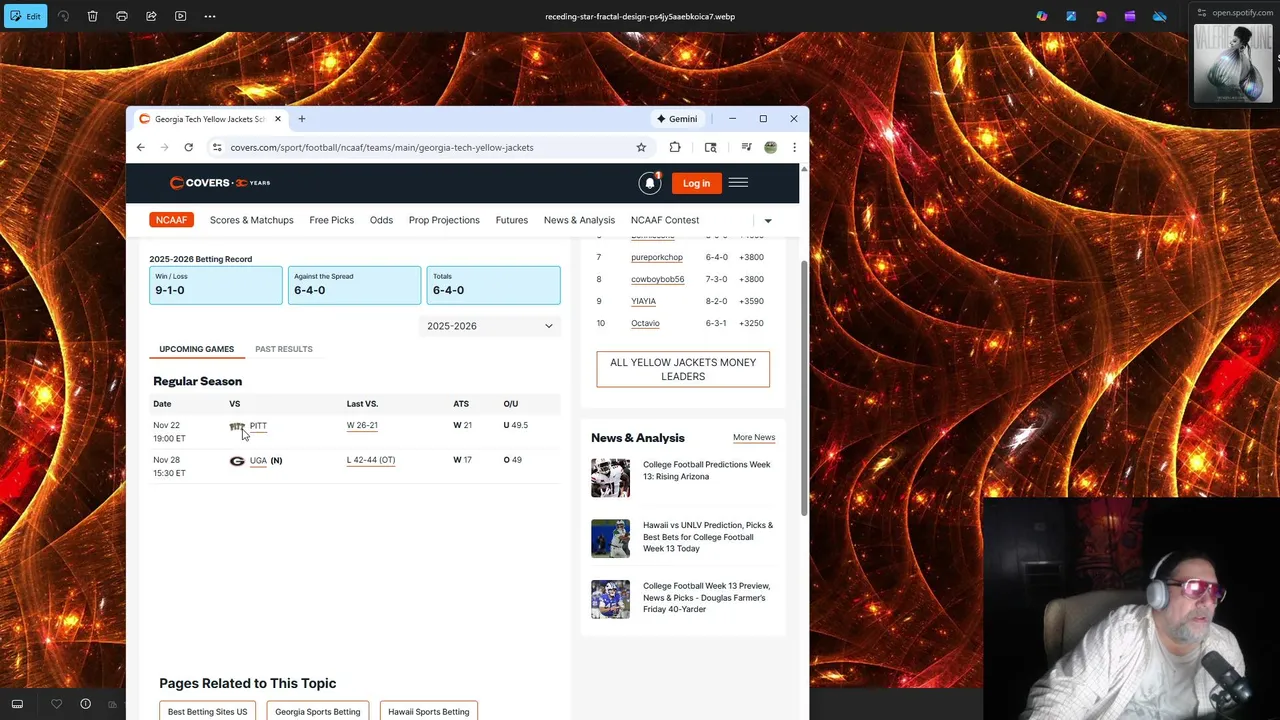The image size is (1280, 720).
Task: Click the filmstrip icon in Photos bottom bar
Action: (17, 704)
